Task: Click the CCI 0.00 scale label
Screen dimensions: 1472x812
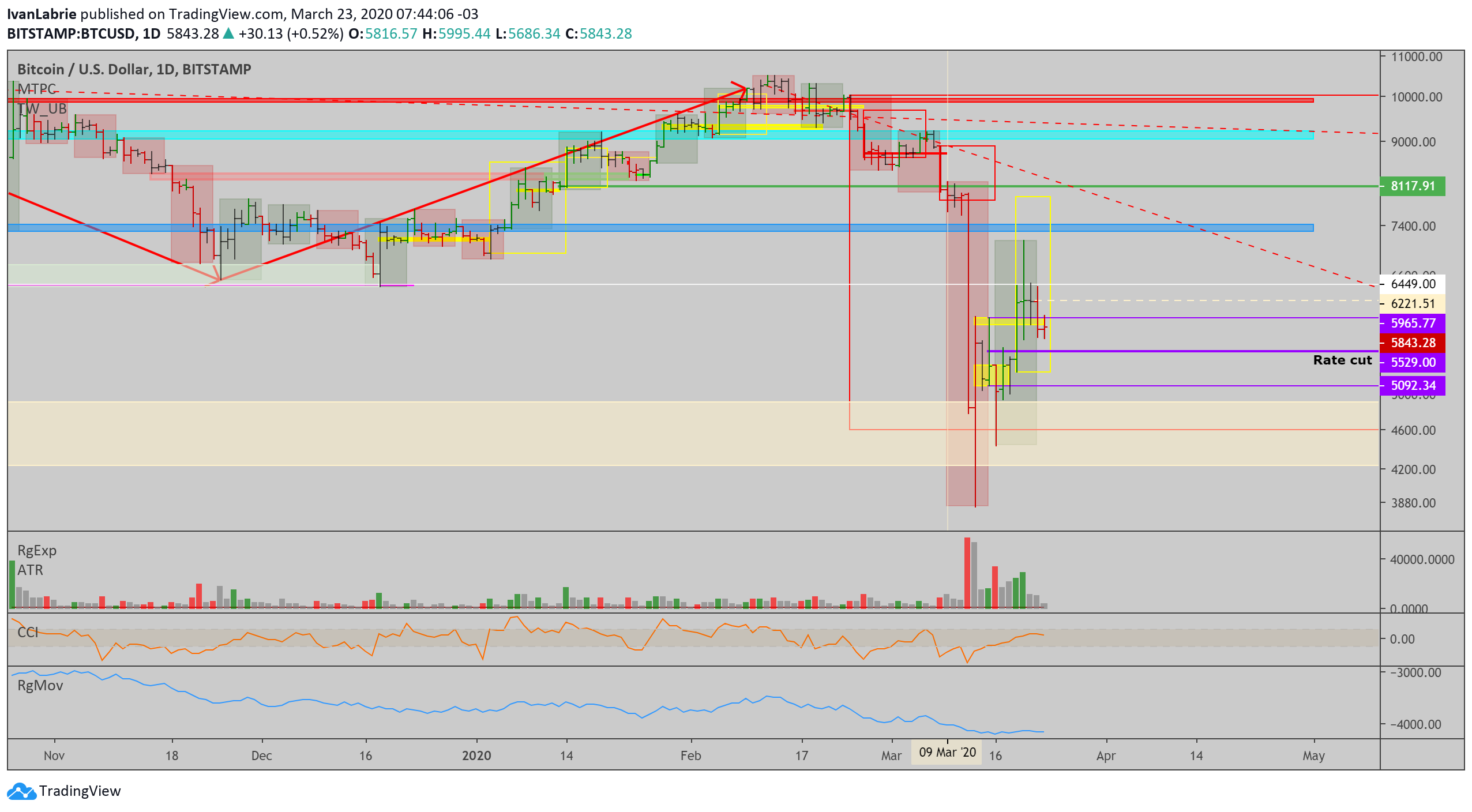Action: [x=1402, y=639]
